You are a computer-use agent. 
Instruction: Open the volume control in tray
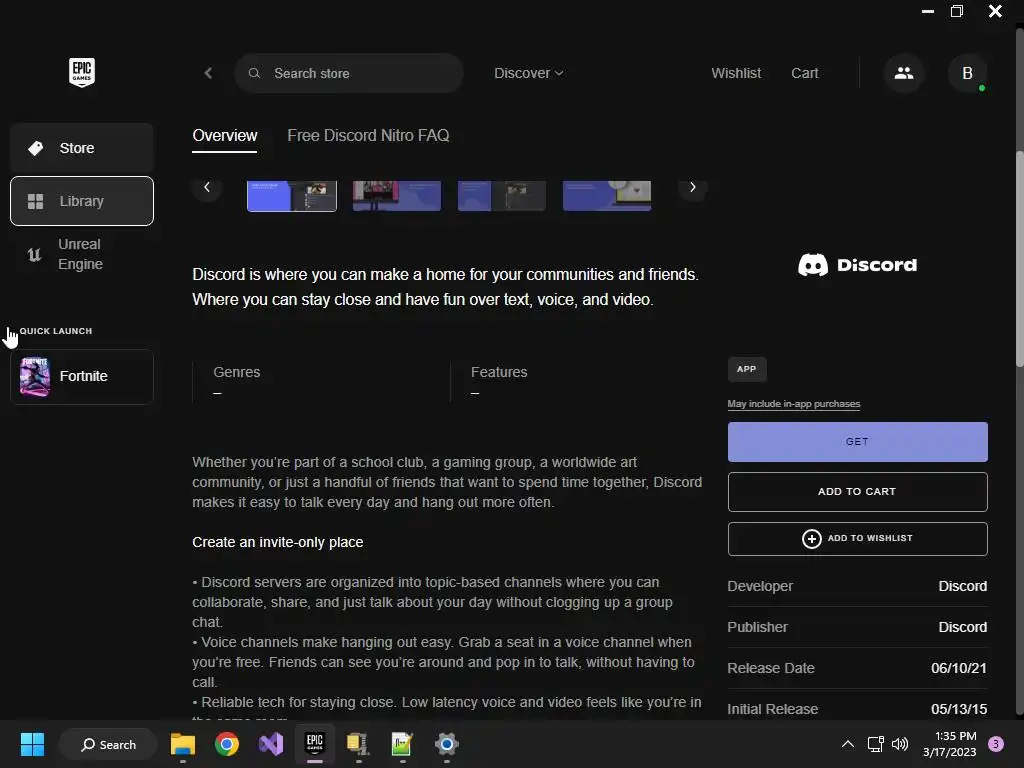(x=900, y=744)
